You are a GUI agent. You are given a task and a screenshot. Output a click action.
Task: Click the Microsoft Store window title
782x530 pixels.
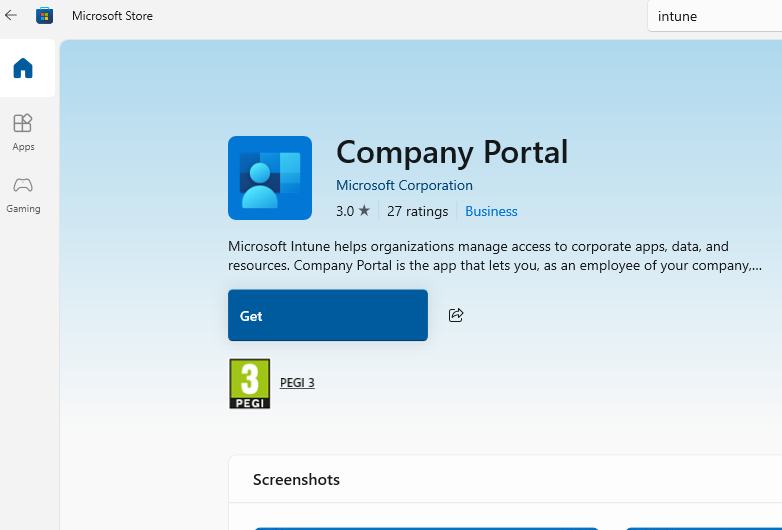[x=112, y=16]
